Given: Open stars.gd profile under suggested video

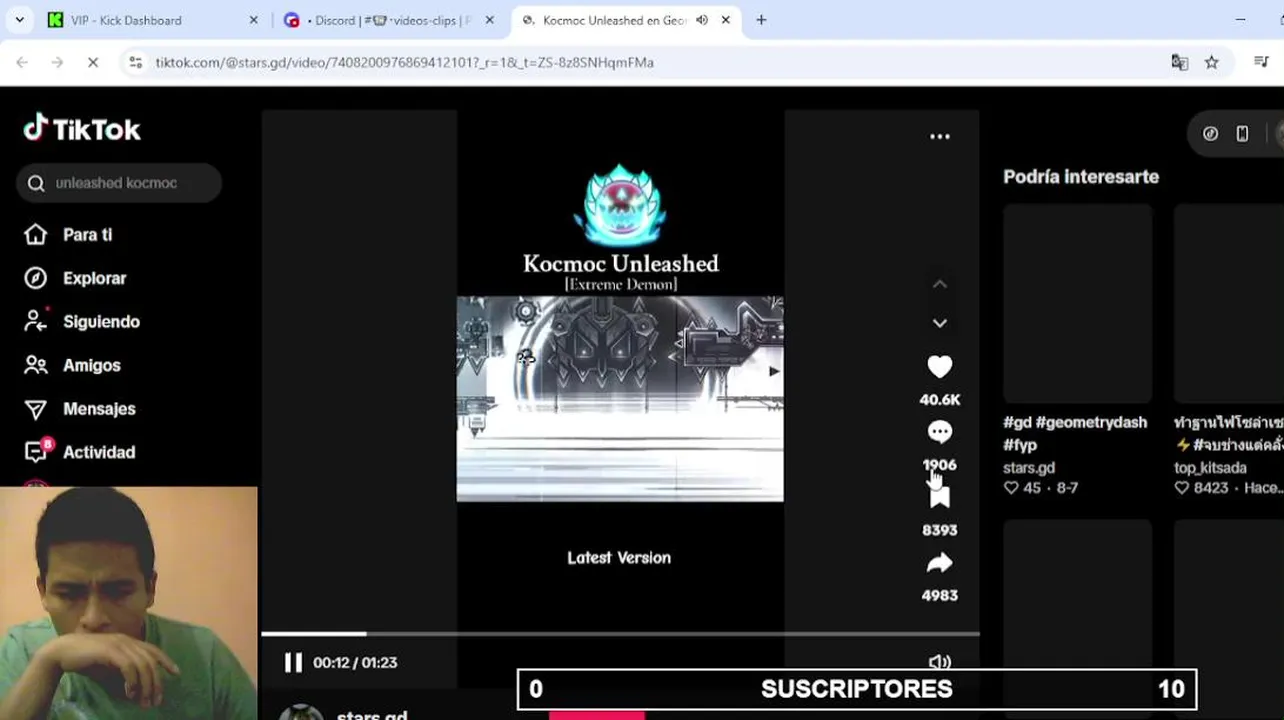Looking at the screenshot, I should click(x=1029, y=467).
